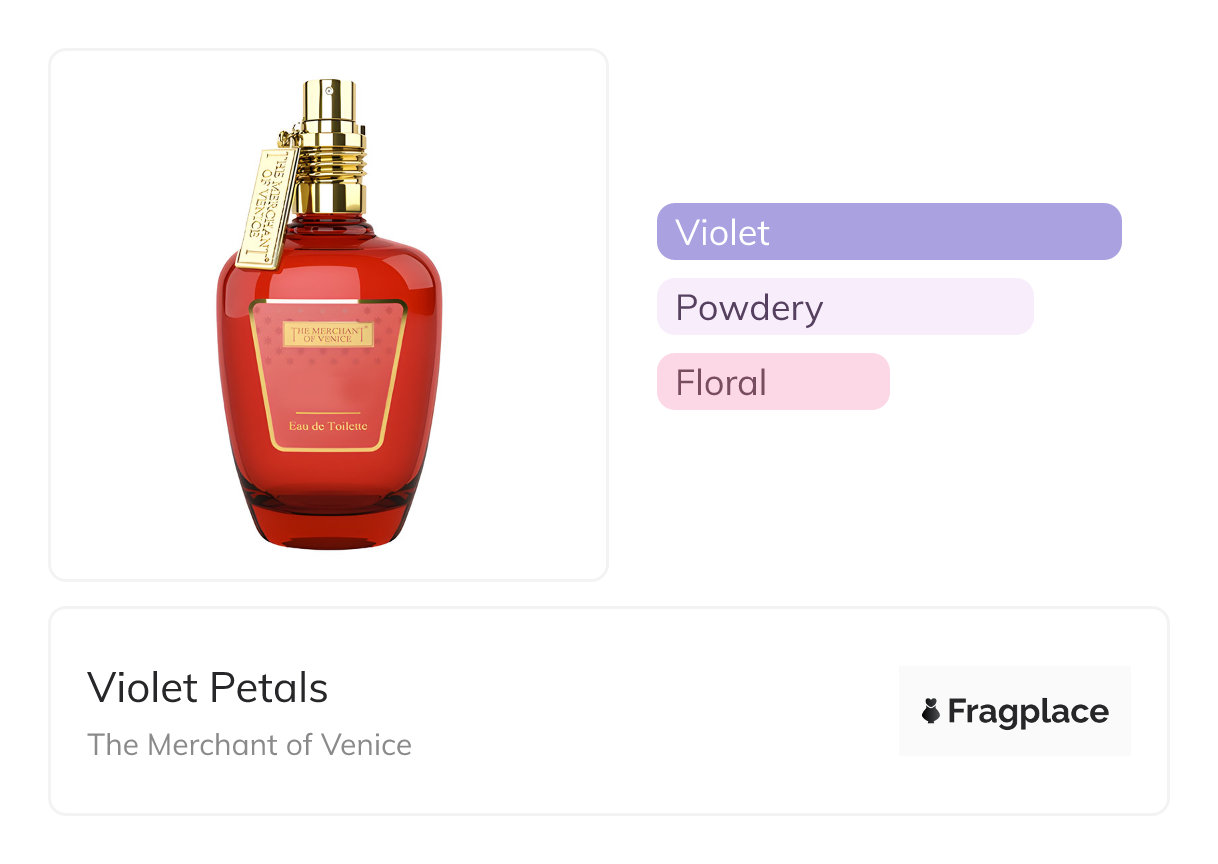Click the Fragplace bottle logo icon
The height and width of the screenshot is (864, 1218).
tap(931, 711)
